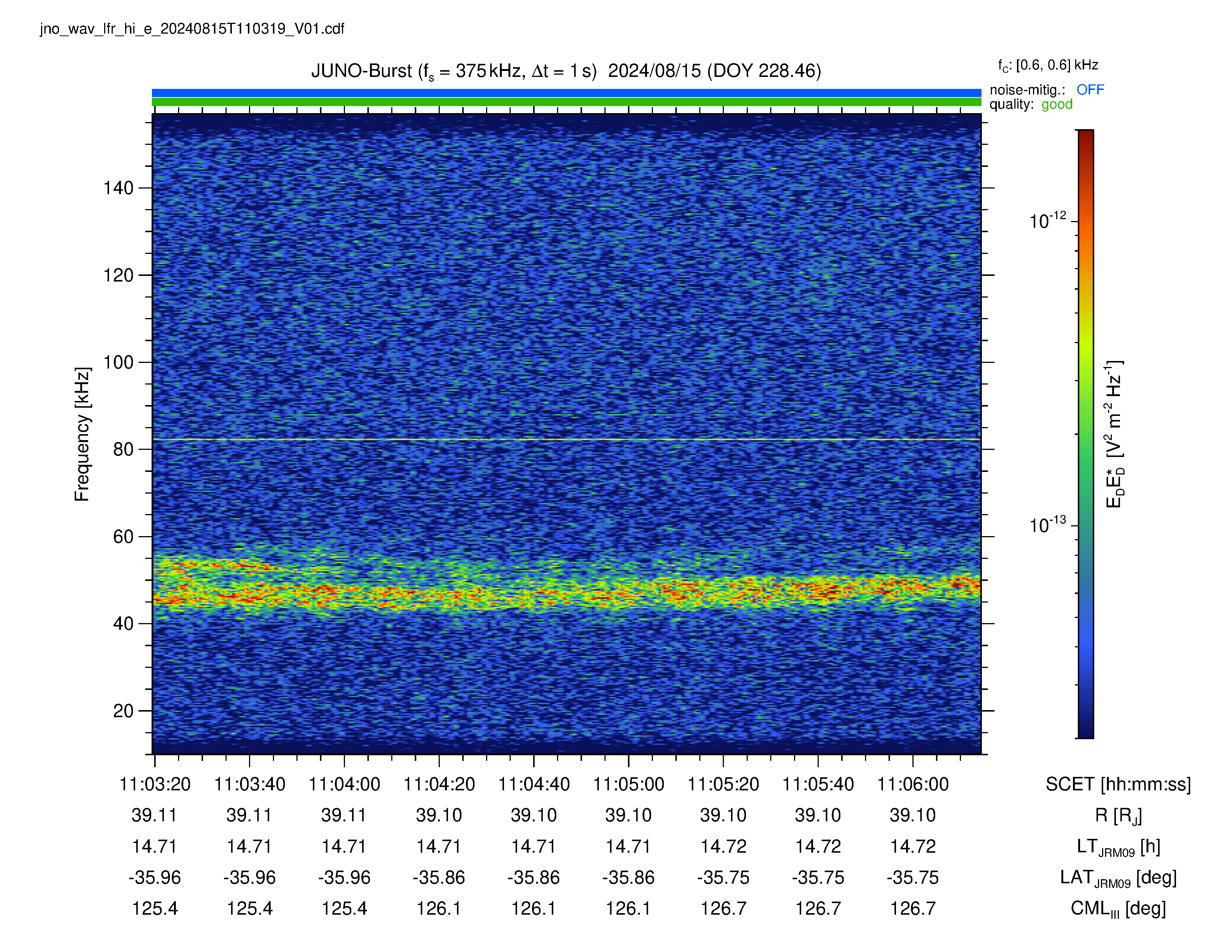
Task: Click the quality good label
Action: point(1031,104)
